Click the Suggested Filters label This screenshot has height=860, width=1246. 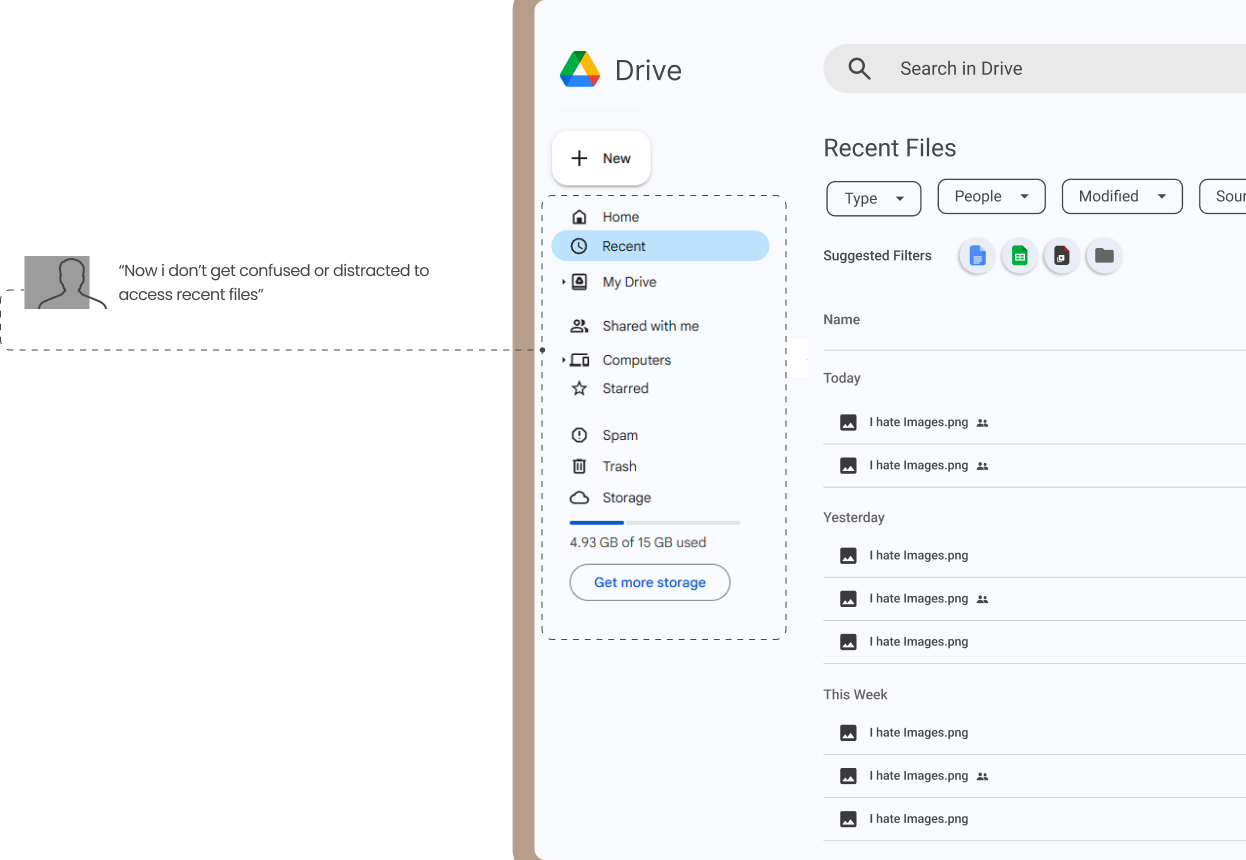click(877, 255)
